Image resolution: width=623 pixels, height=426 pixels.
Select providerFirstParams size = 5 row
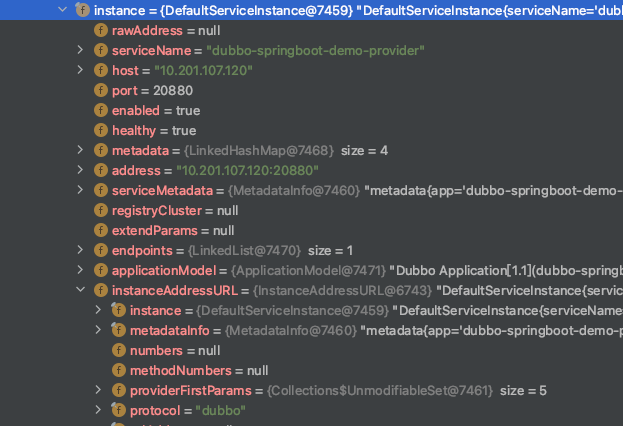tap(312, 390)
